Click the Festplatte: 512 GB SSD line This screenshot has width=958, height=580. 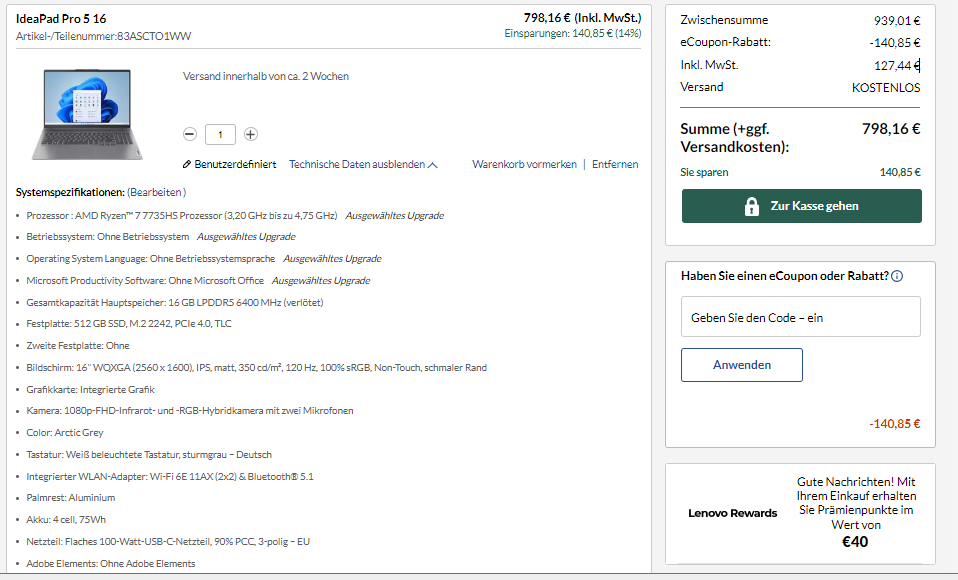pyautogui.click(x=129, y=324)
